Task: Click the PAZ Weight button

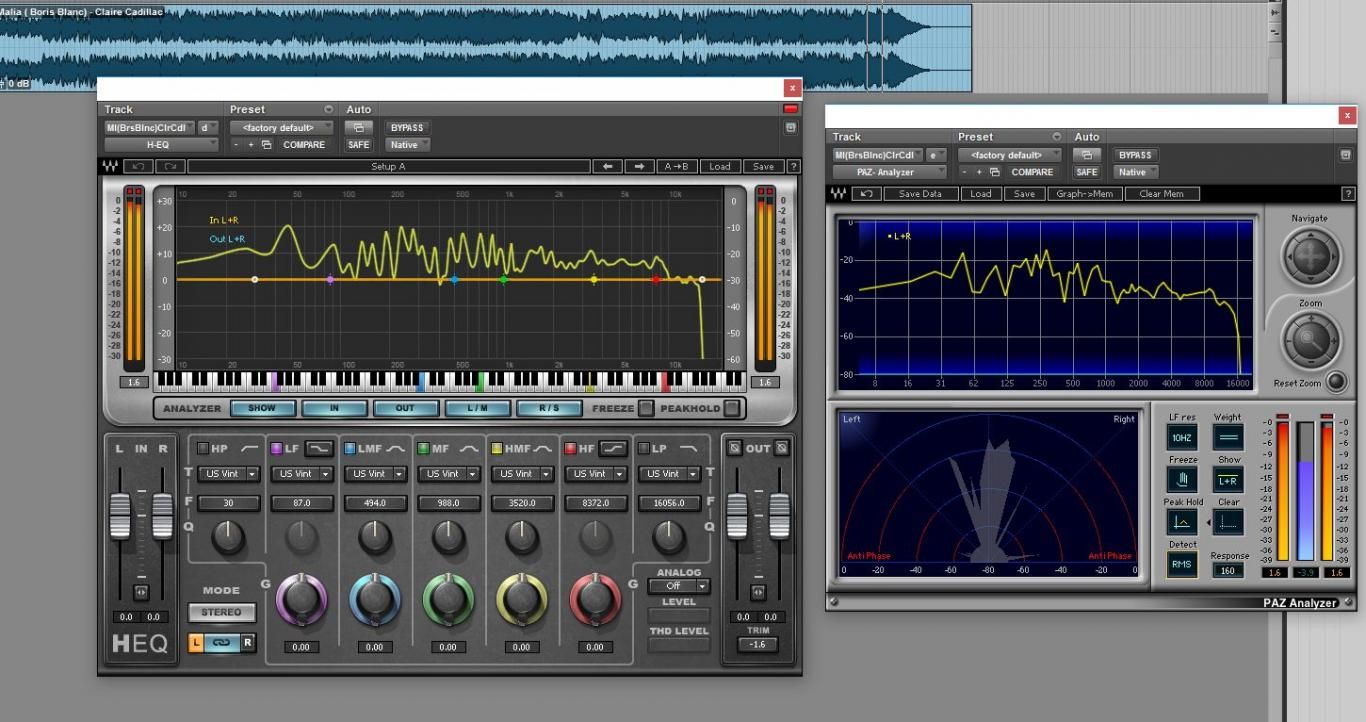Action: 1228,437
